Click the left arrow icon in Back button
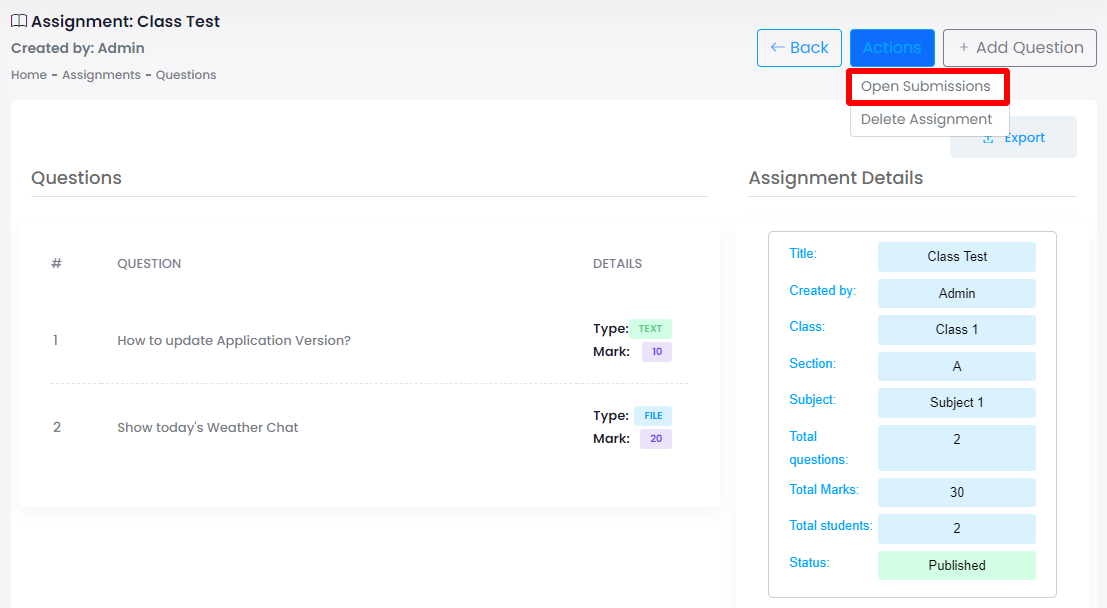 (x=777, y=47)
